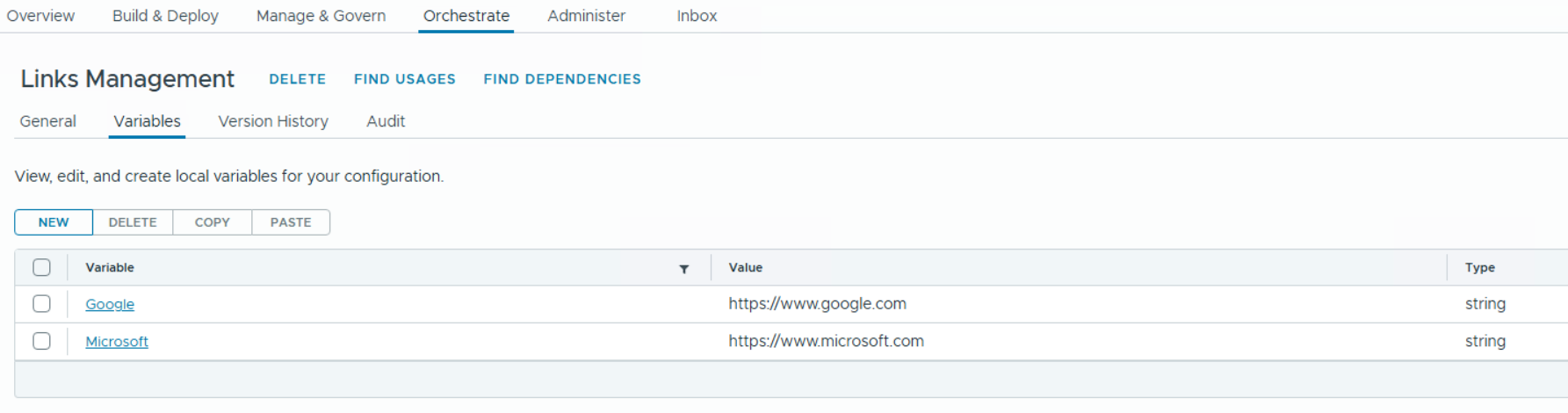This screenshot has height=413, width=1568.
Task: Open Administer in the top navigation
Action: click(586, 16)
